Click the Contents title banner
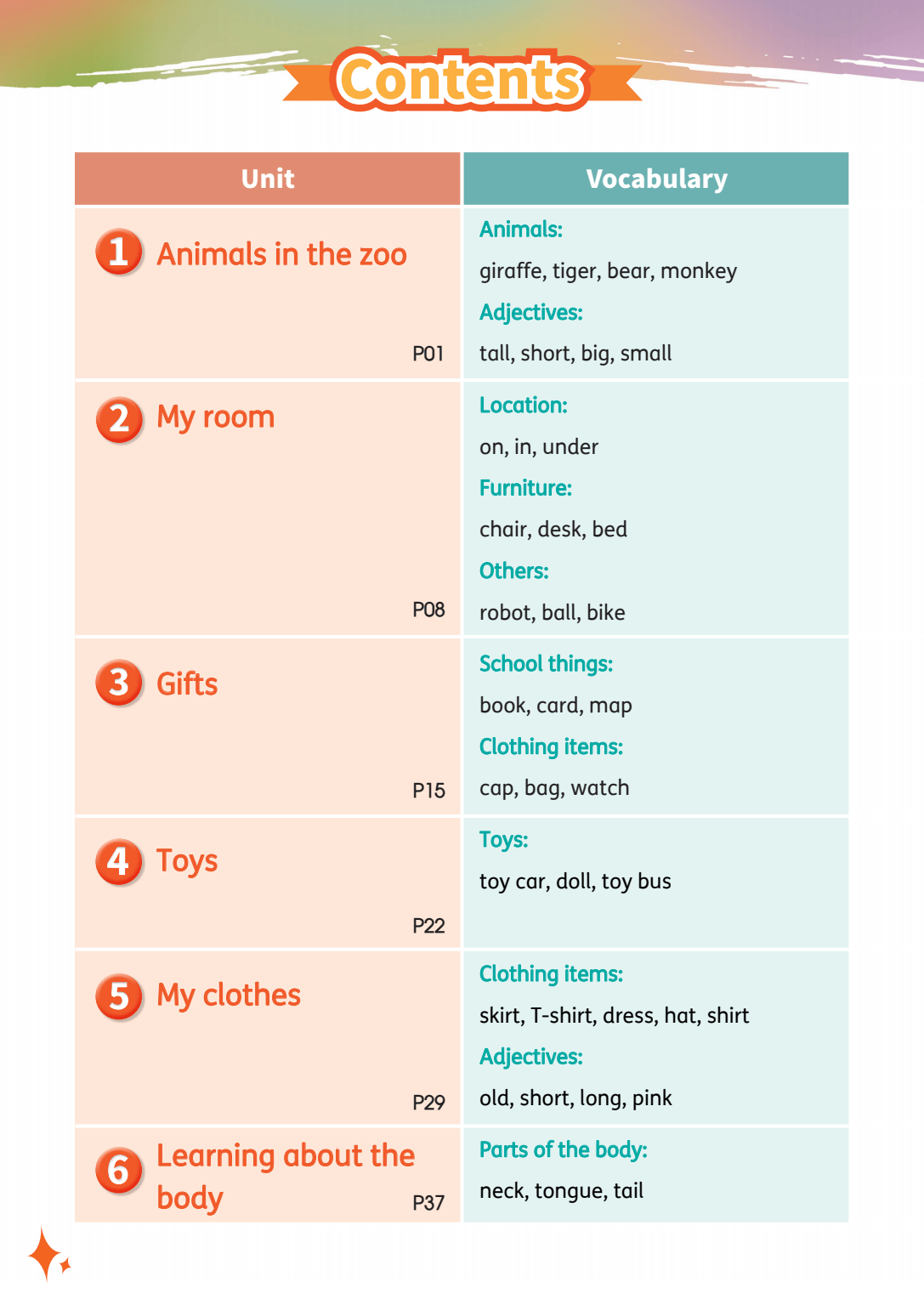 click(462, 80)
